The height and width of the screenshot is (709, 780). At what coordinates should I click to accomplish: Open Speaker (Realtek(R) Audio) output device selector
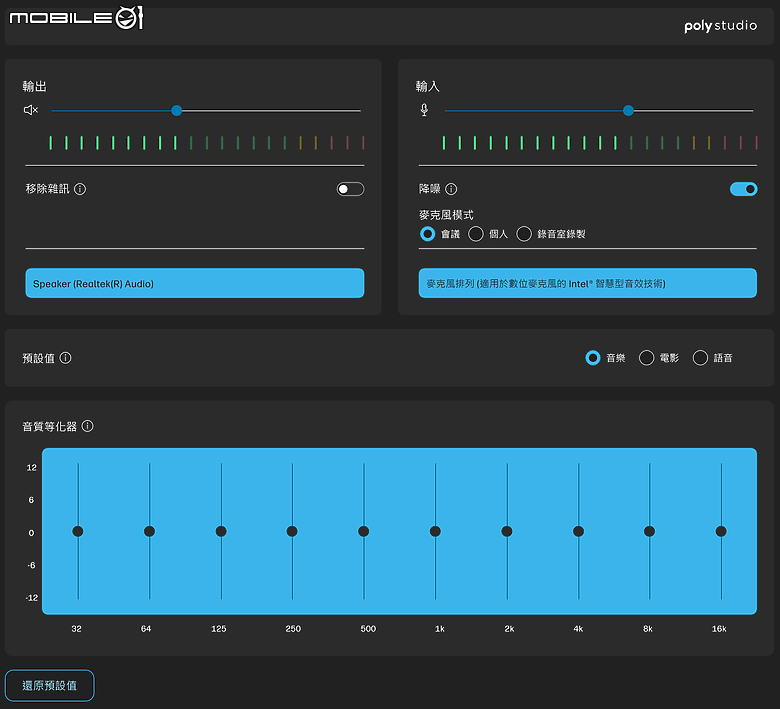click(x=195, y=284)
